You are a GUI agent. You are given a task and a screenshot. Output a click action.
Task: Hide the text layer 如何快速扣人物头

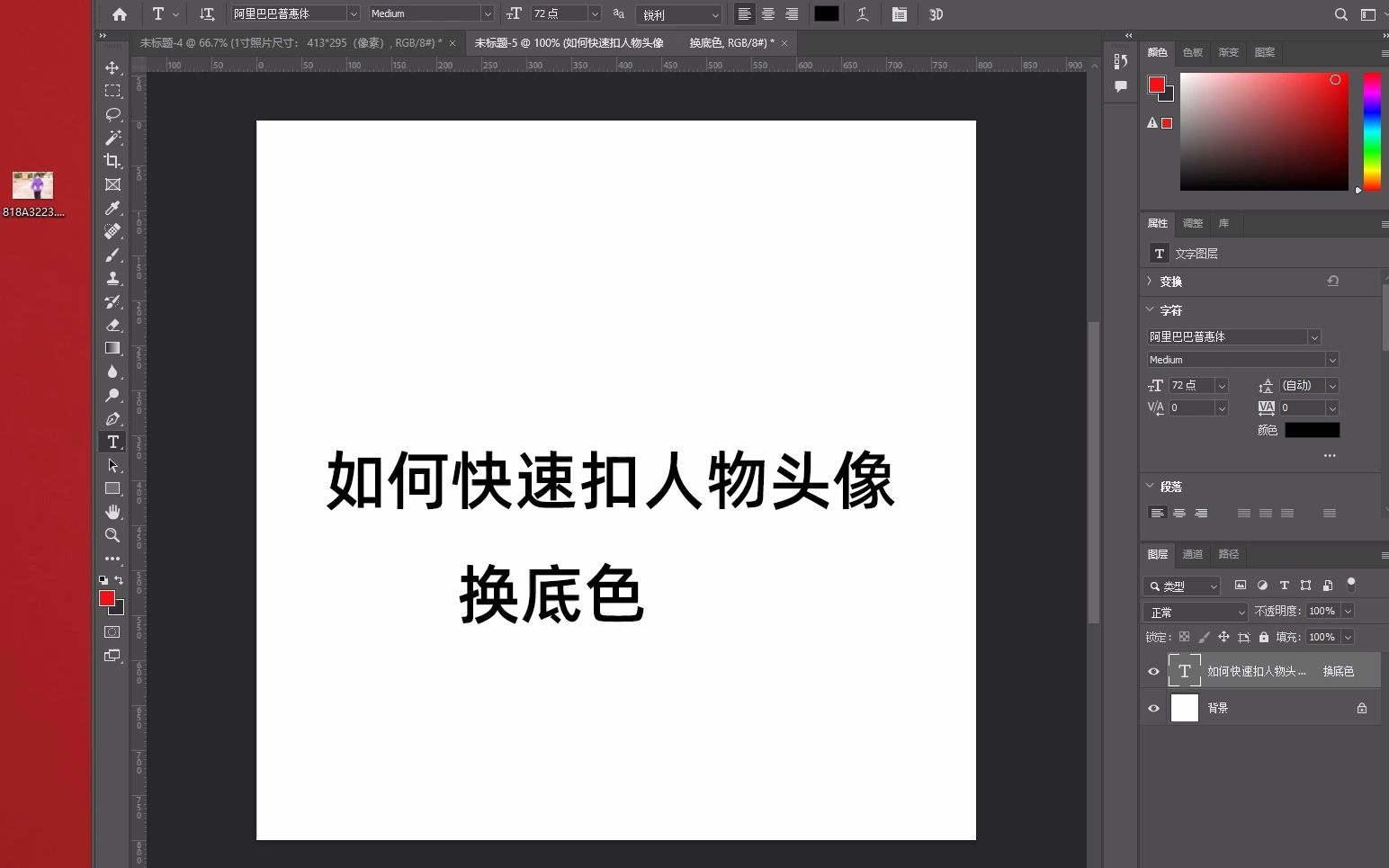pyautogui.click(x=1152, y=670)
